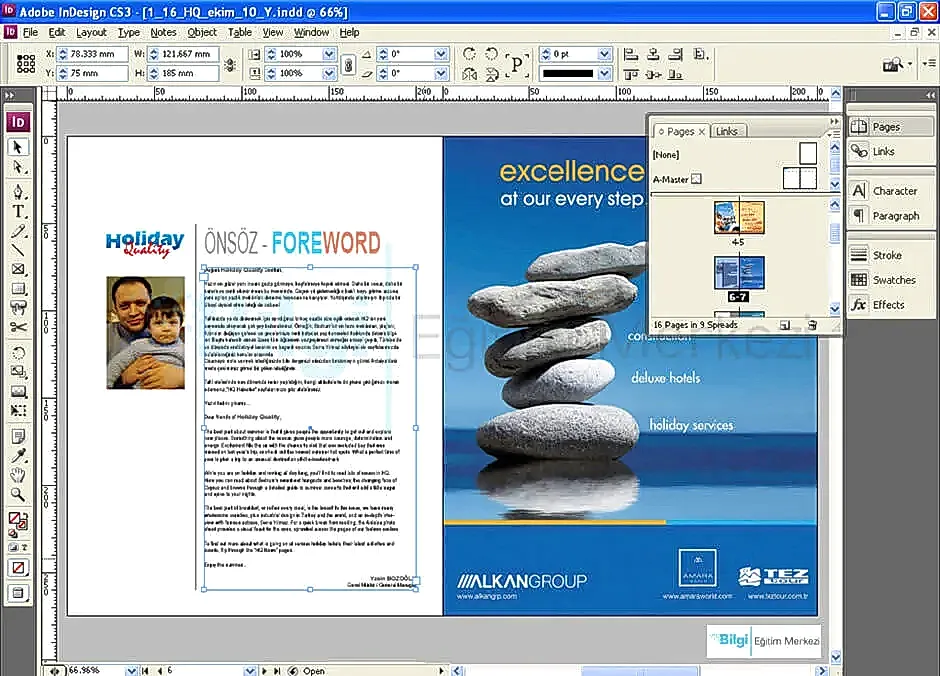Viewport: 940px width, 676px height.
Task: Switch to the Links tab
Action: coord(727,131)
